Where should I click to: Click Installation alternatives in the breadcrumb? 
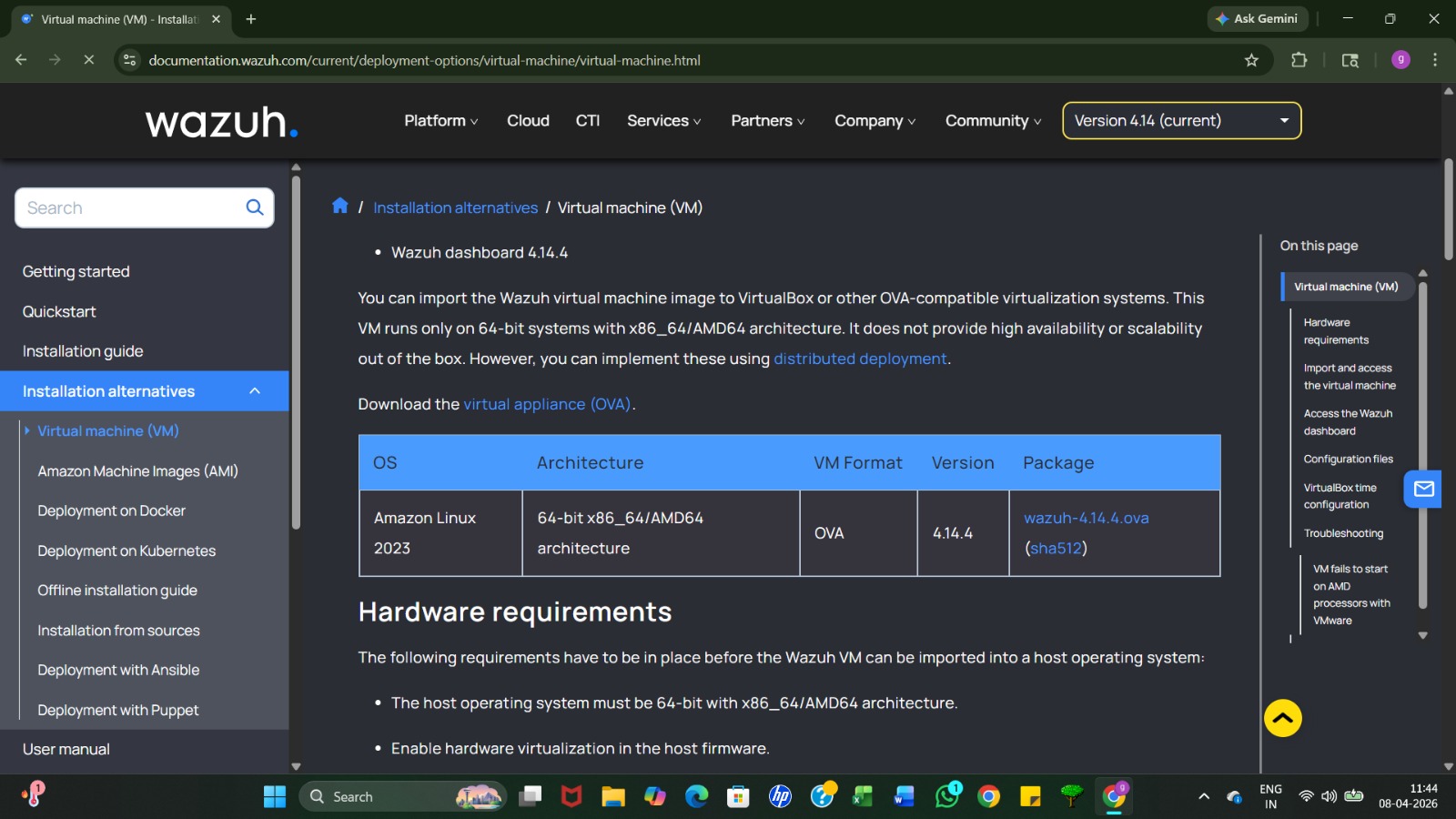tap(455, 207)
